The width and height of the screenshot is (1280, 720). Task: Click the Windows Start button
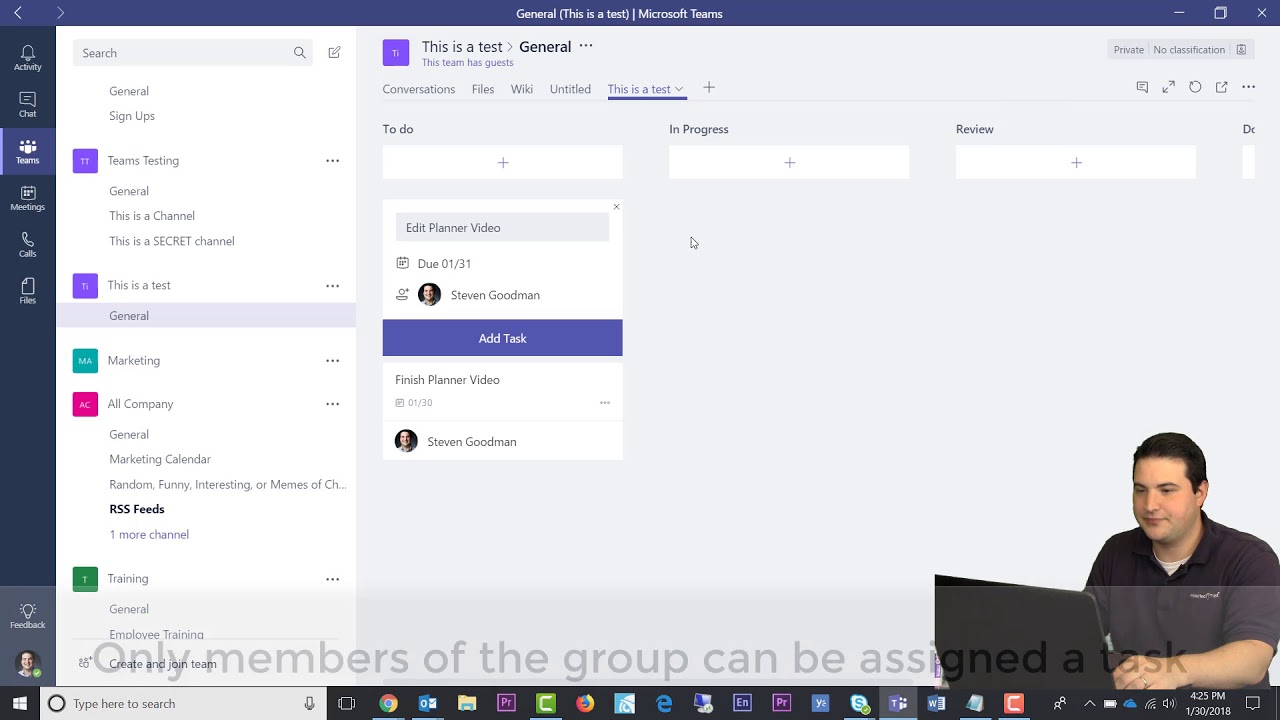coord(20,703)
